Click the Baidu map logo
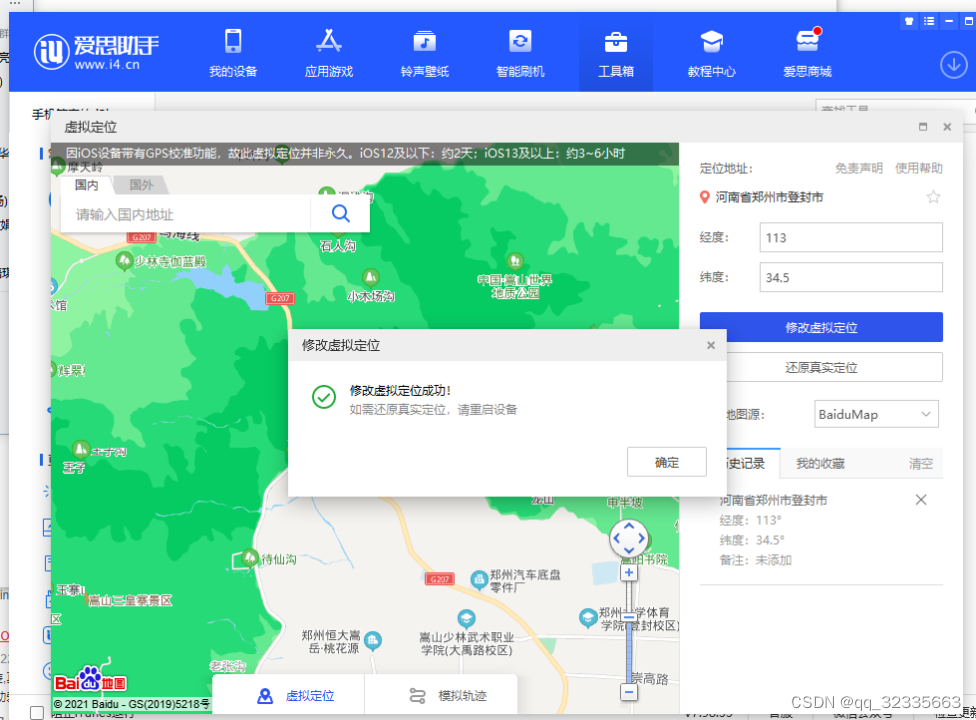976x720 pixels. click(x=90, y=681)
